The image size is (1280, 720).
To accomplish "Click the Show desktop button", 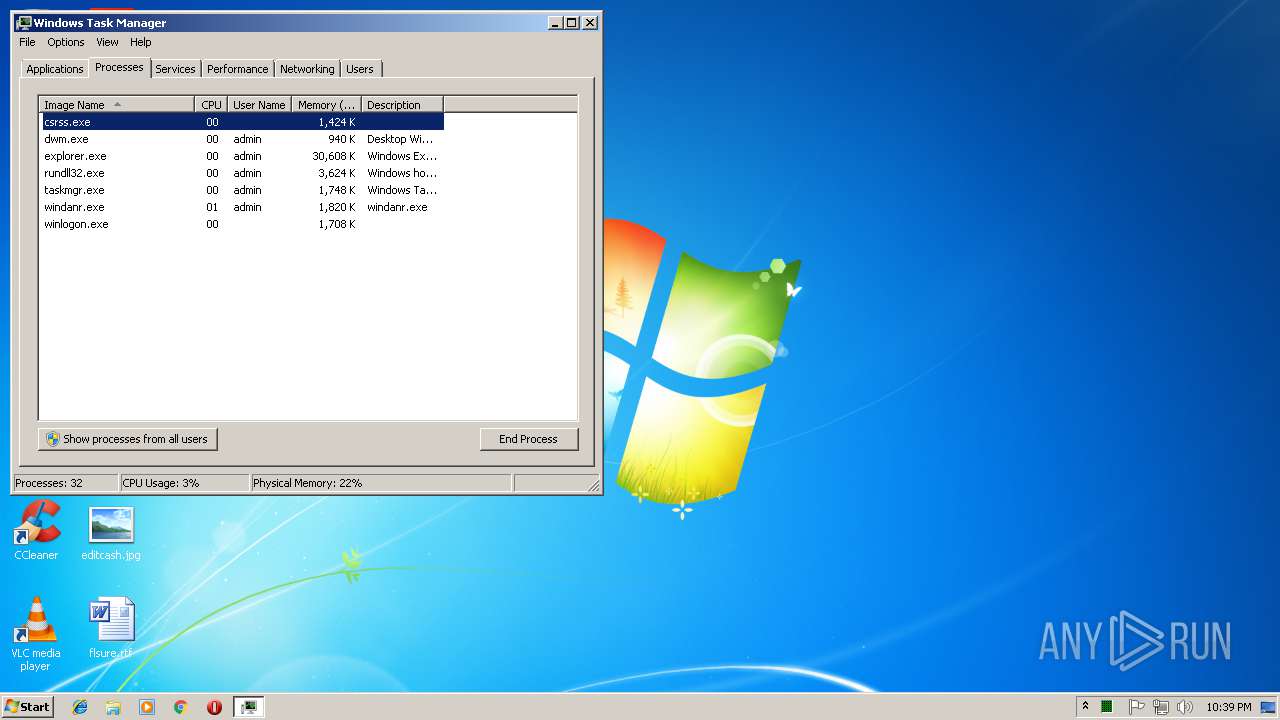I will (x=1269, y=707).
